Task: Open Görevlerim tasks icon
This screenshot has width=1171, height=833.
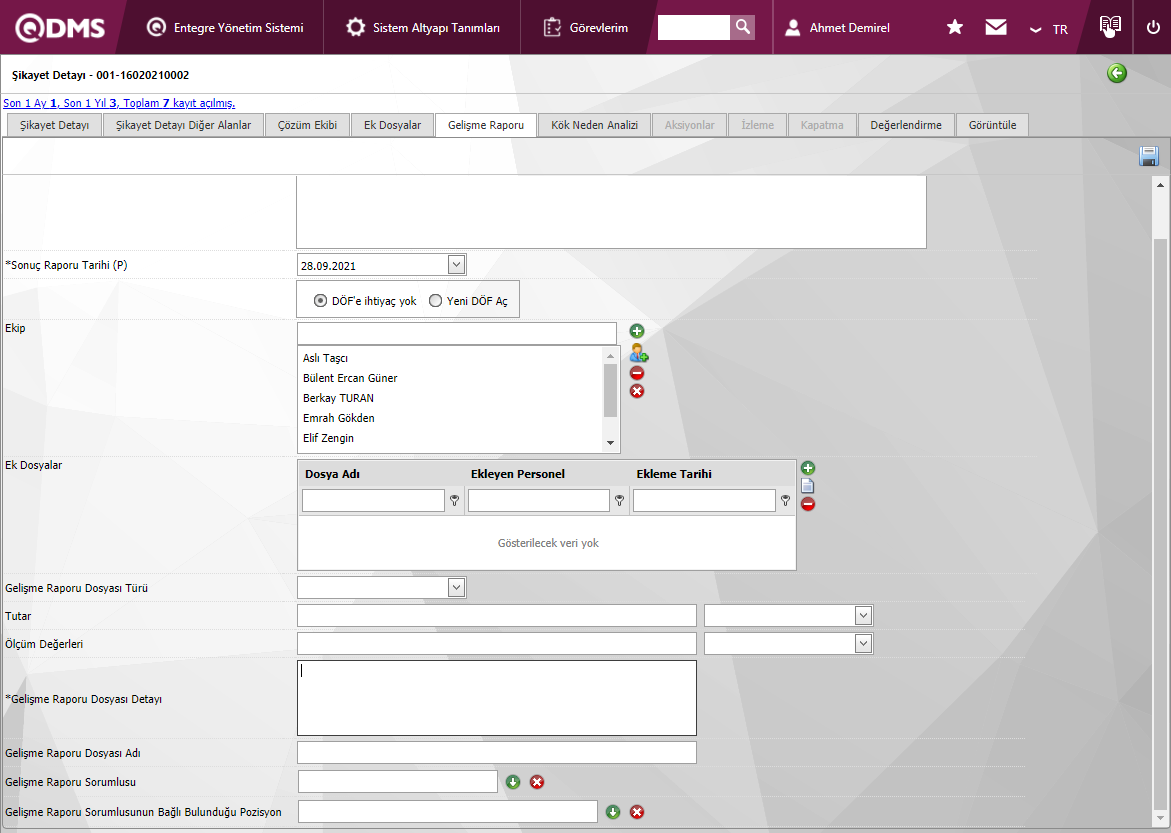Action: click(552, 28)
